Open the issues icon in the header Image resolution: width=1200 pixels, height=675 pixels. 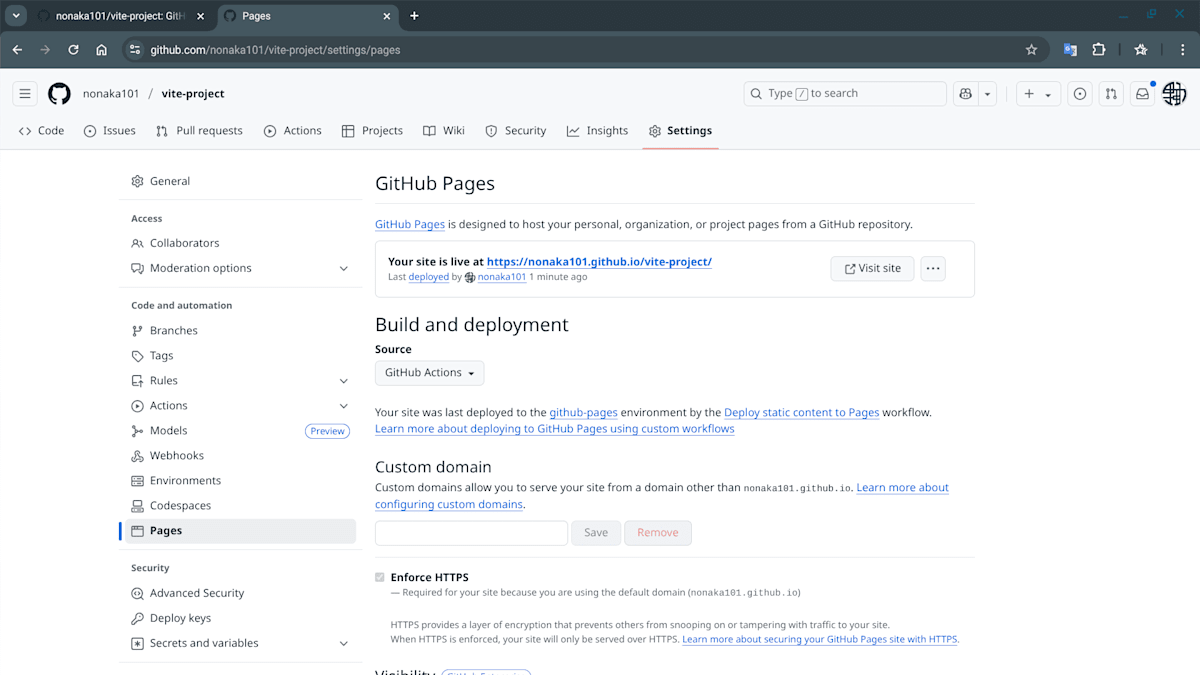point(1080,94)
